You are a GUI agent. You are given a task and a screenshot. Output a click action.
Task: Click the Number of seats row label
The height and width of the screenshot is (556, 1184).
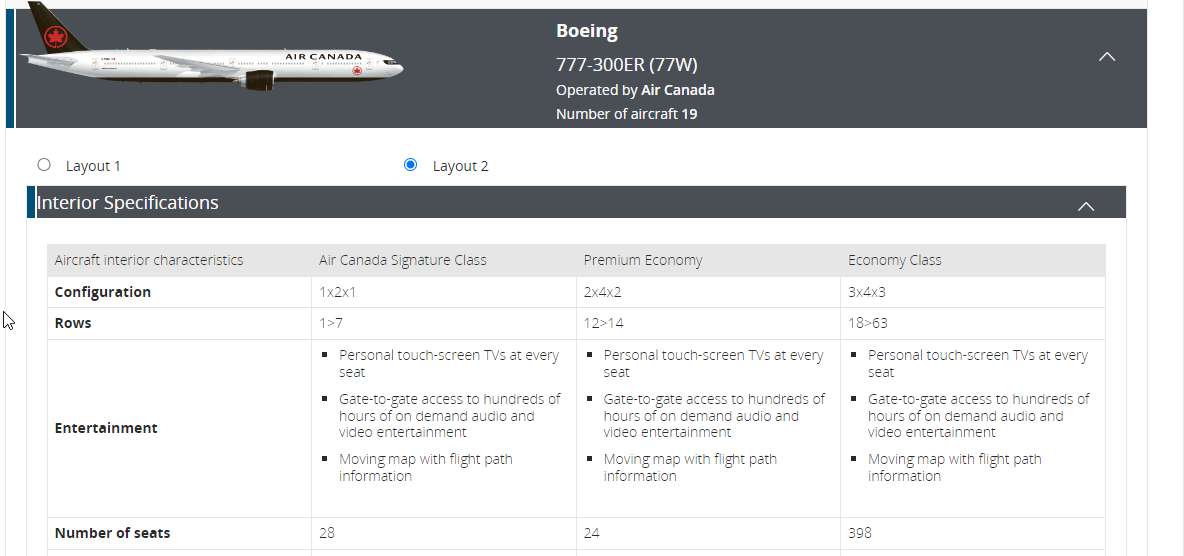pos(112,533)
